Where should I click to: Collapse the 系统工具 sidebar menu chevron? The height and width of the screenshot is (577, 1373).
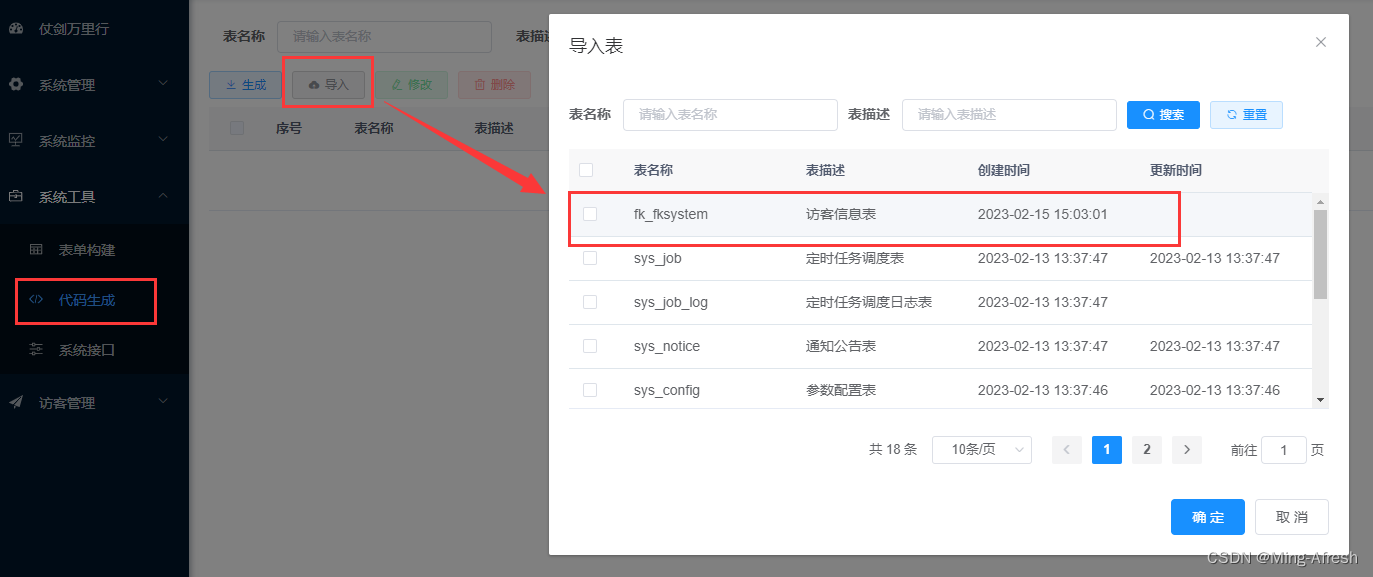click(164, 197)
